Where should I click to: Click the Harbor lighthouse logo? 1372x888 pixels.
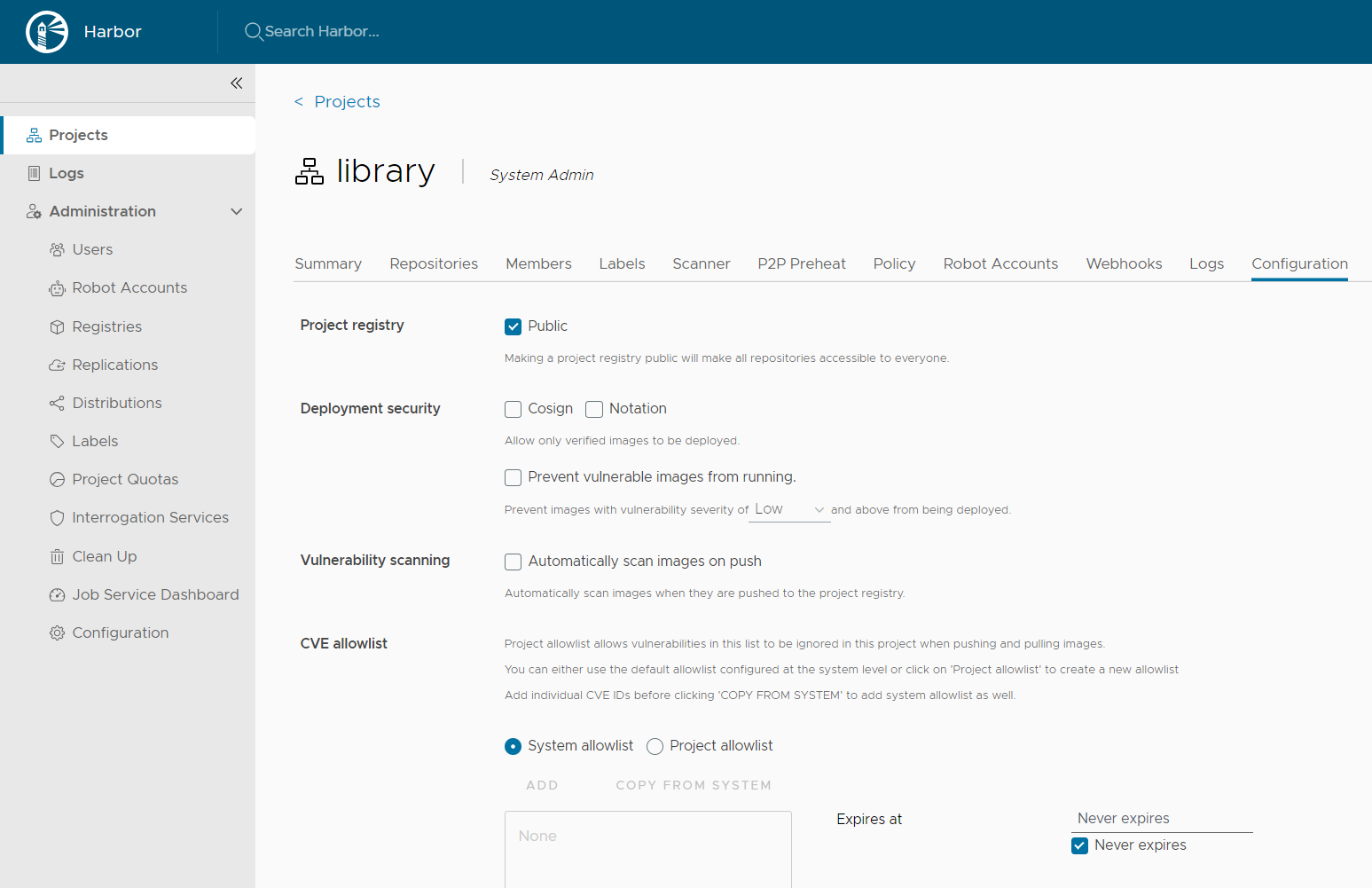46,31
